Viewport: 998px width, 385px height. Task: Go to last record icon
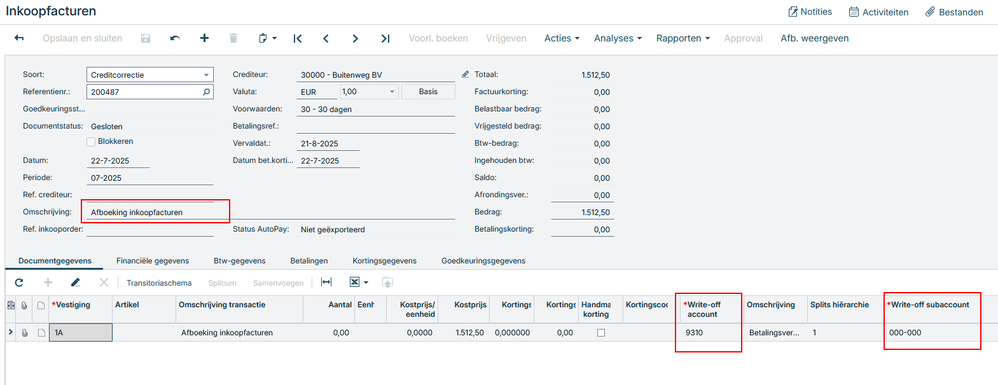click(x=384, y=38)
